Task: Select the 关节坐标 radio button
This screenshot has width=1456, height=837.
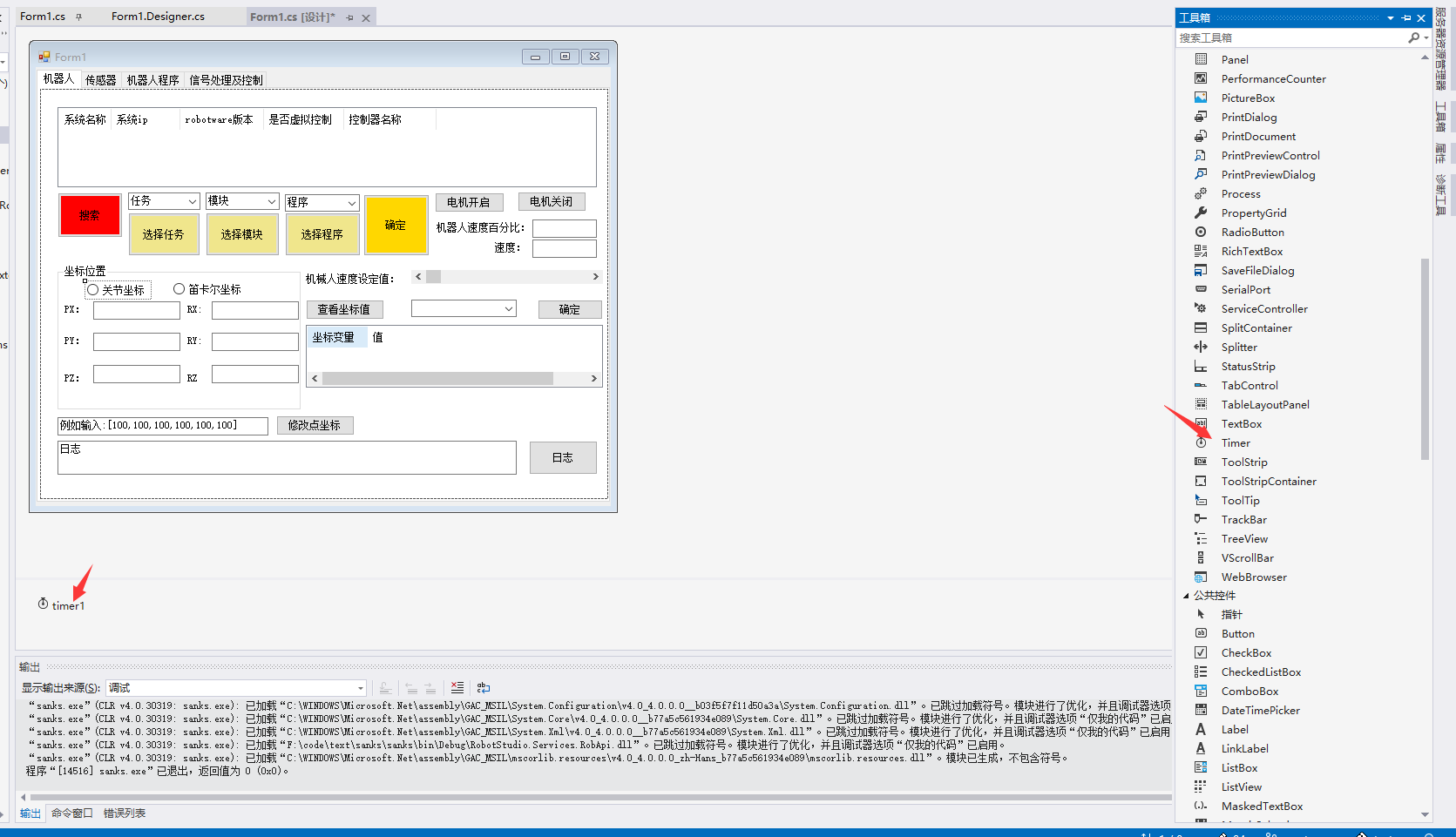Action: 92,289
